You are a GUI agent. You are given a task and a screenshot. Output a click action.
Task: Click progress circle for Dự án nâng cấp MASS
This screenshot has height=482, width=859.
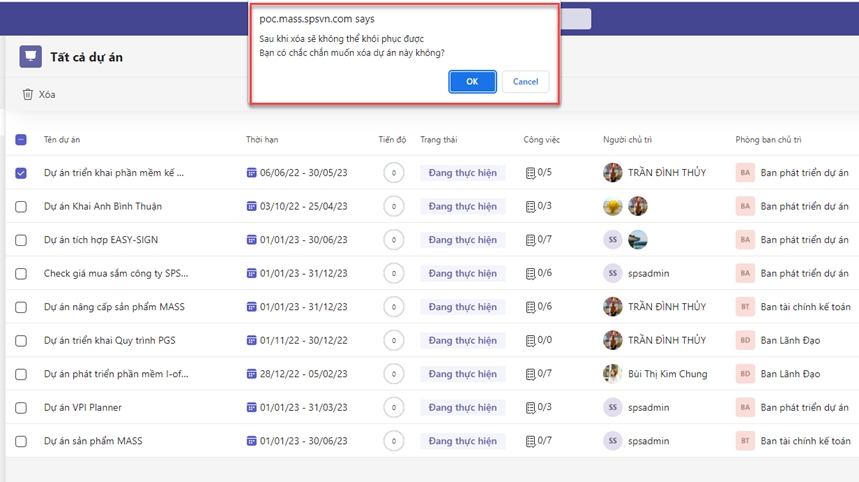(x=394, y=307)
